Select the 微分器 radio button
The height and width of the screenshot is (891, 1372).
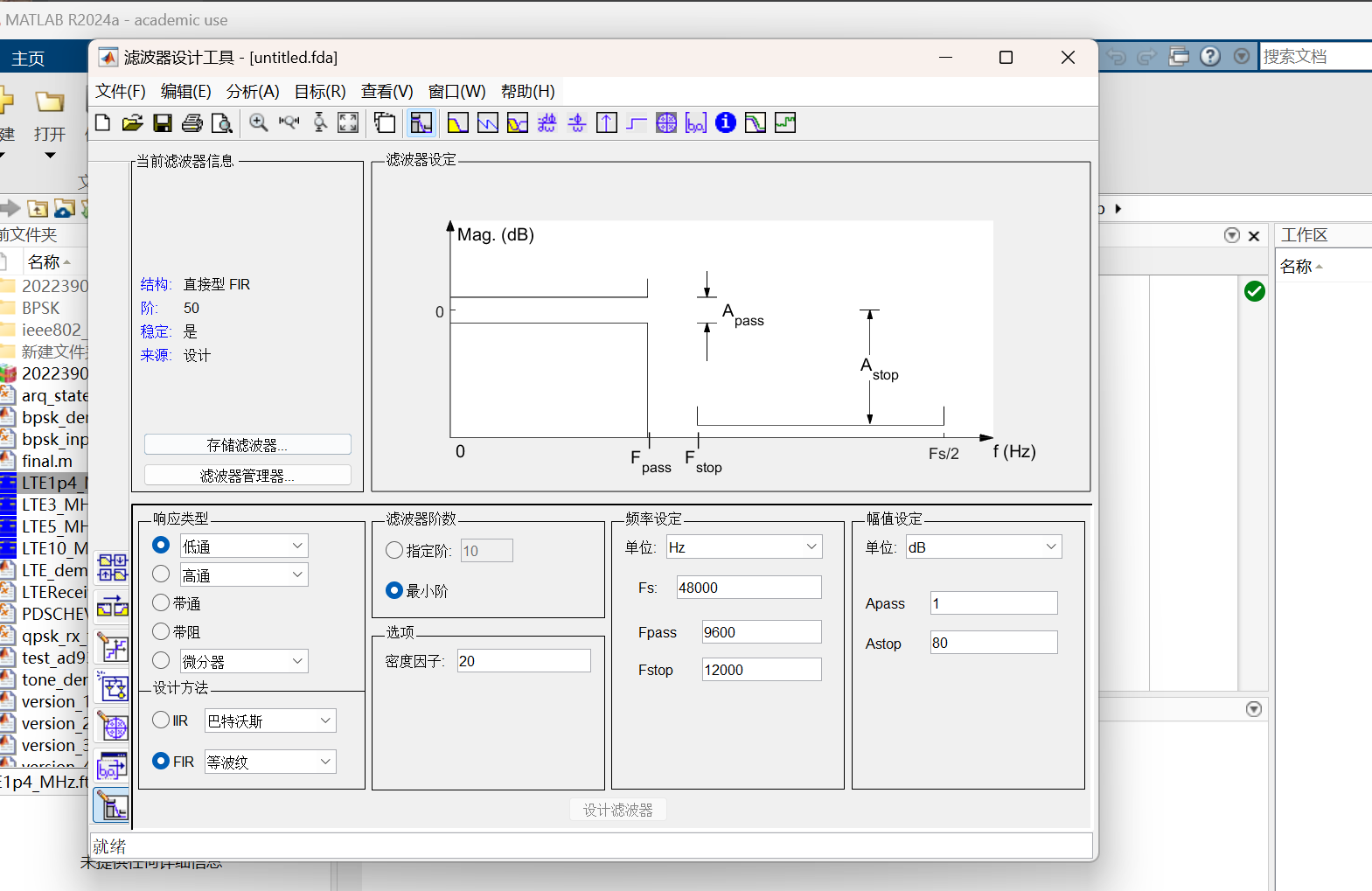tap(161, 660)
